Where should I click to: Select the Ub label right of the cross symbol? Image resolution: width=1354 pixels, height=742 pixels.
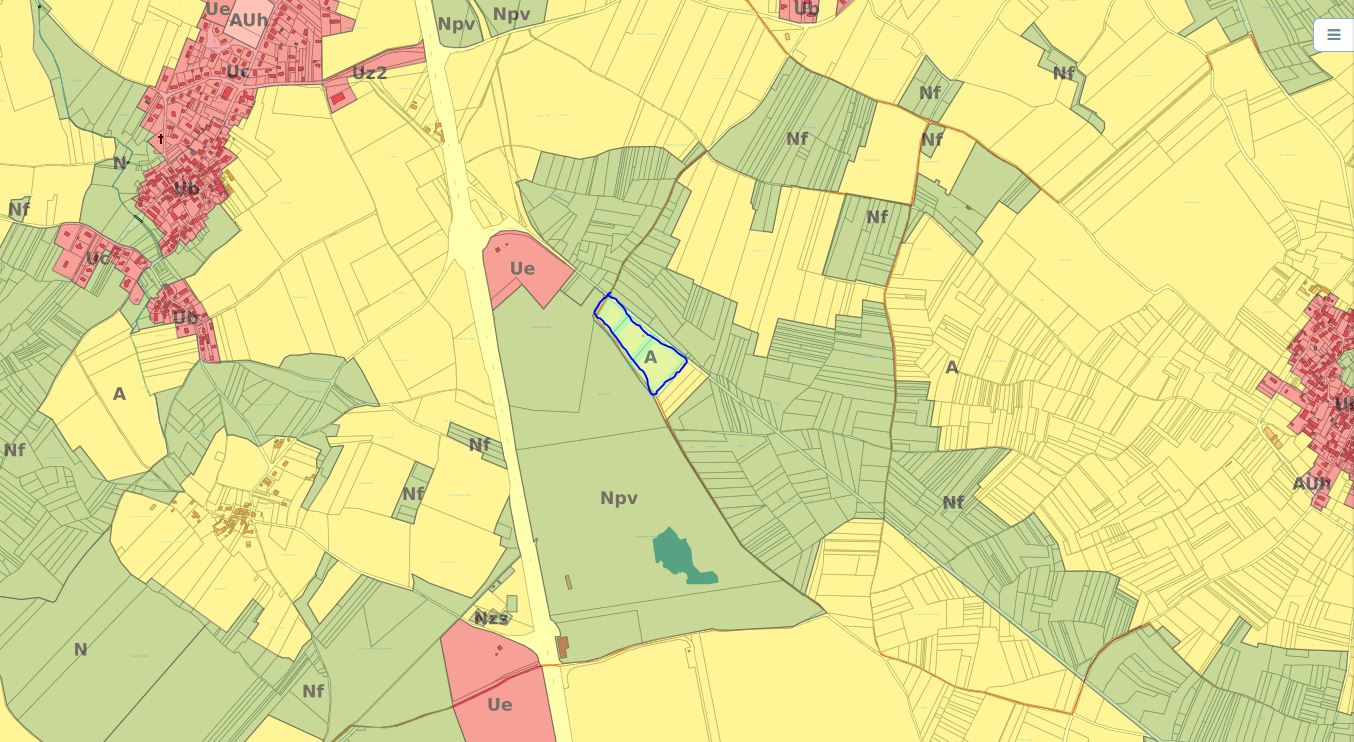tap(186, 188)
